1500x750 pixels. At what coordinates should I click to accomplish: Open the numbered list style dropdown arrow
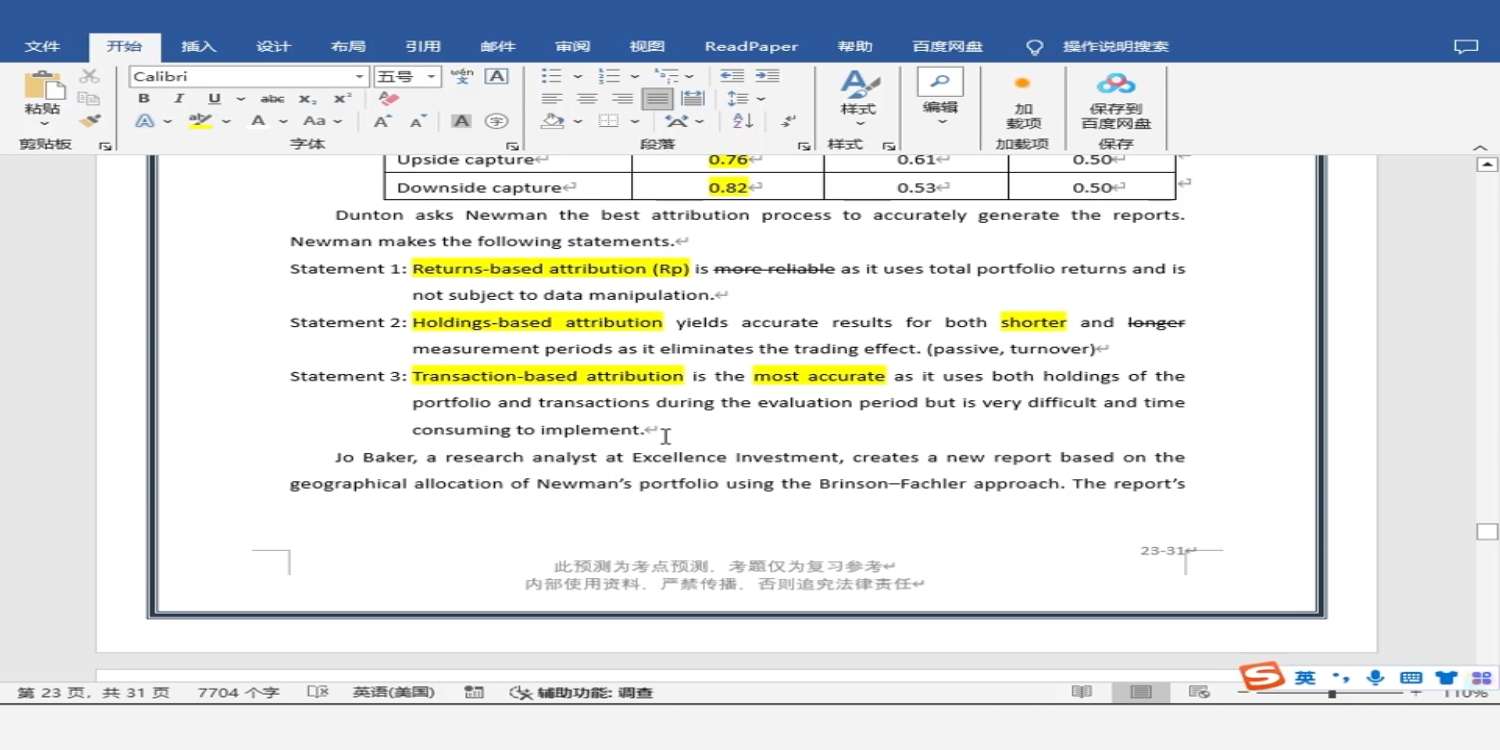[634, 76]
